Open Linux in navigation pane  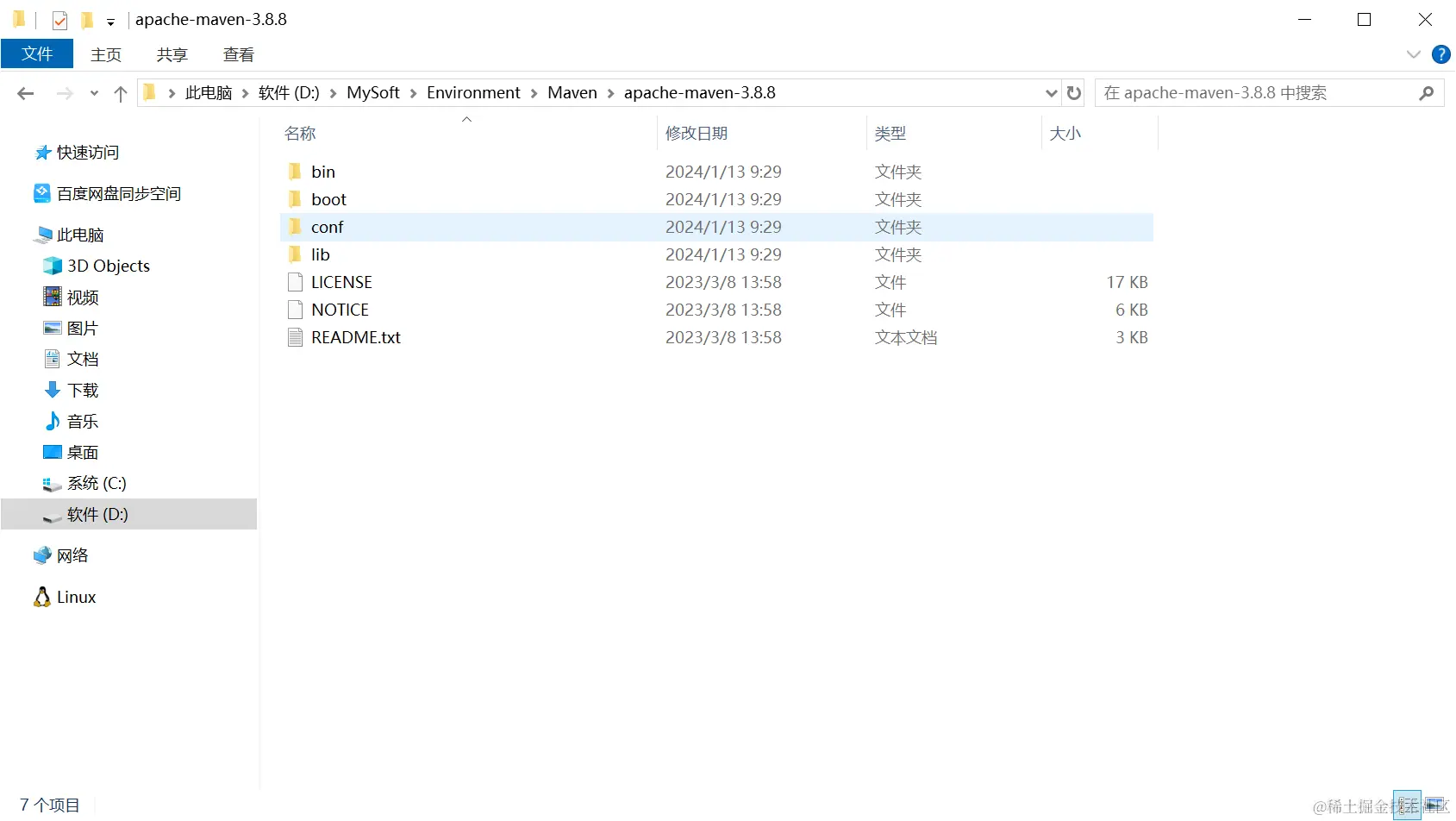pos(76,598)
